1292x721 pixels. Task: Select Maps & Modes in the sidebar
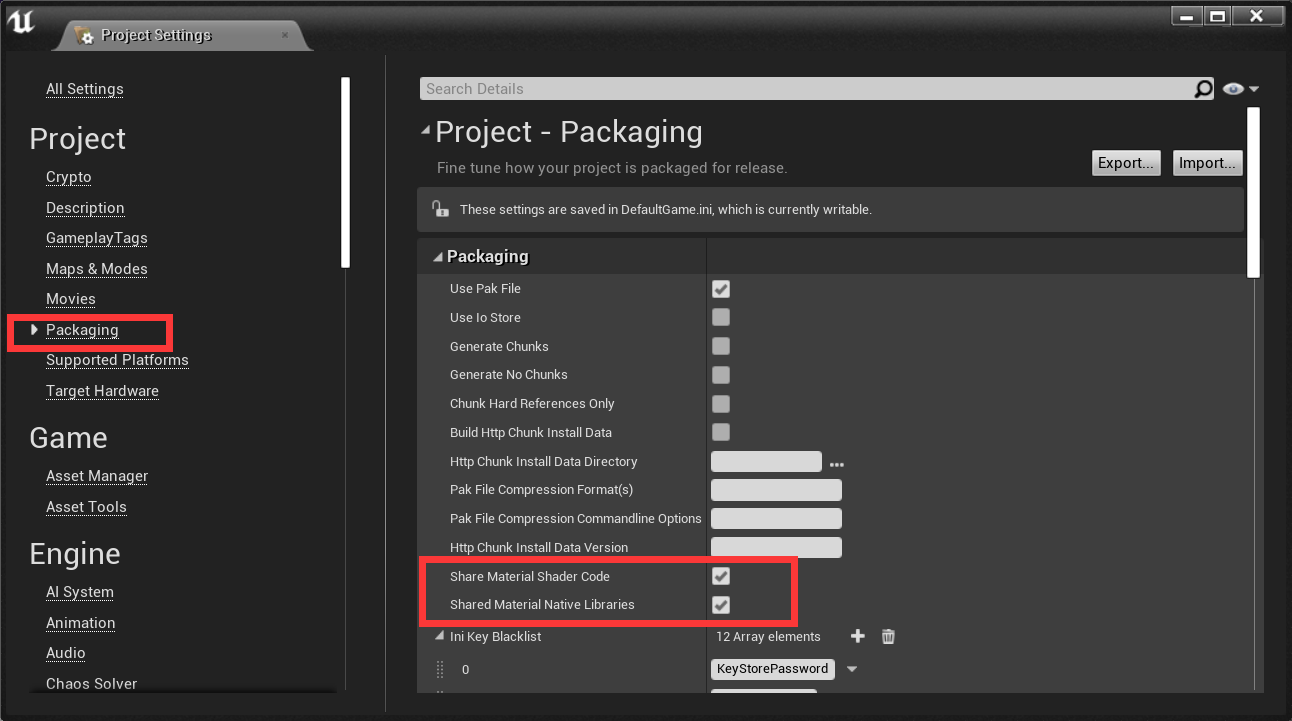(96, 268)
